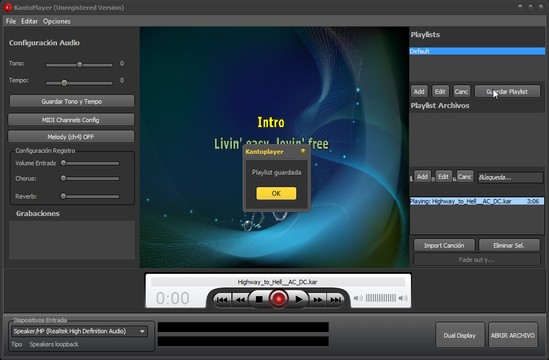Click Guardar Playlist button
This screenshot has width=549, height=360.
click(507, 91)
